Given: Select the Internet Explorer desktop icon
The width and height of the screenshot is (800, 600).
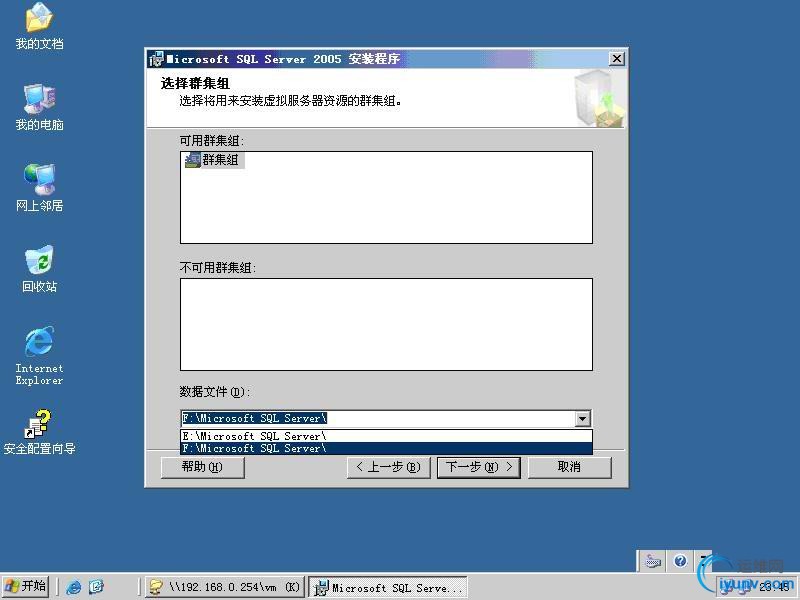Looking at the screenshot, I should click(39, 355).
